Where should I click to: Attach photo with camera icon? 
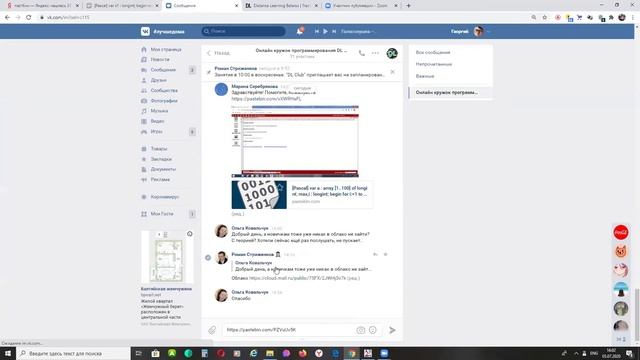pos(360,330)
